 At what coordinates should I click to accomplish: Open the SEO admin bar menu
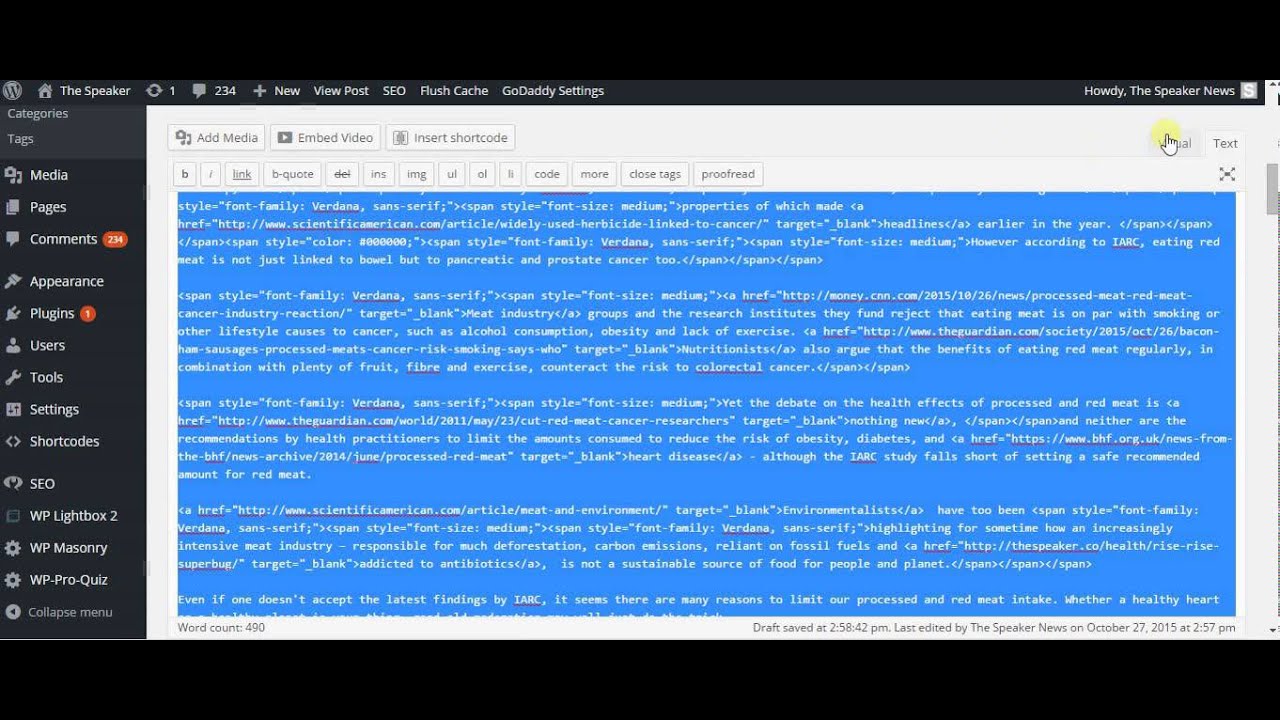point(394,90)
